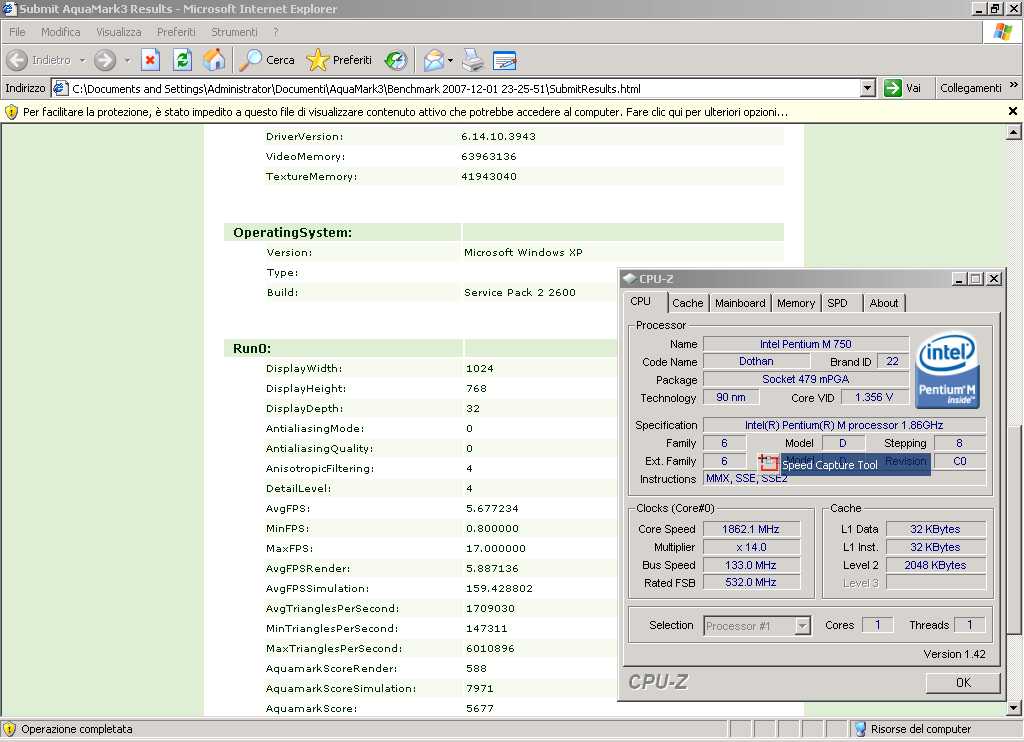Switch to CPU-Z Mainboard tab
The image size is (1024, 742).
click(x=740, y=303)
